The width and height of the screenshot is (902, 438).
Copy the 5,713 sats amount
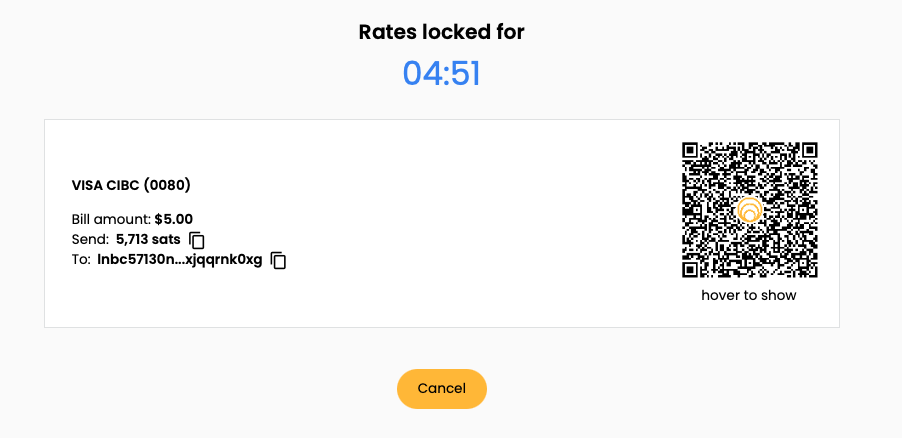tap(197, 240)
